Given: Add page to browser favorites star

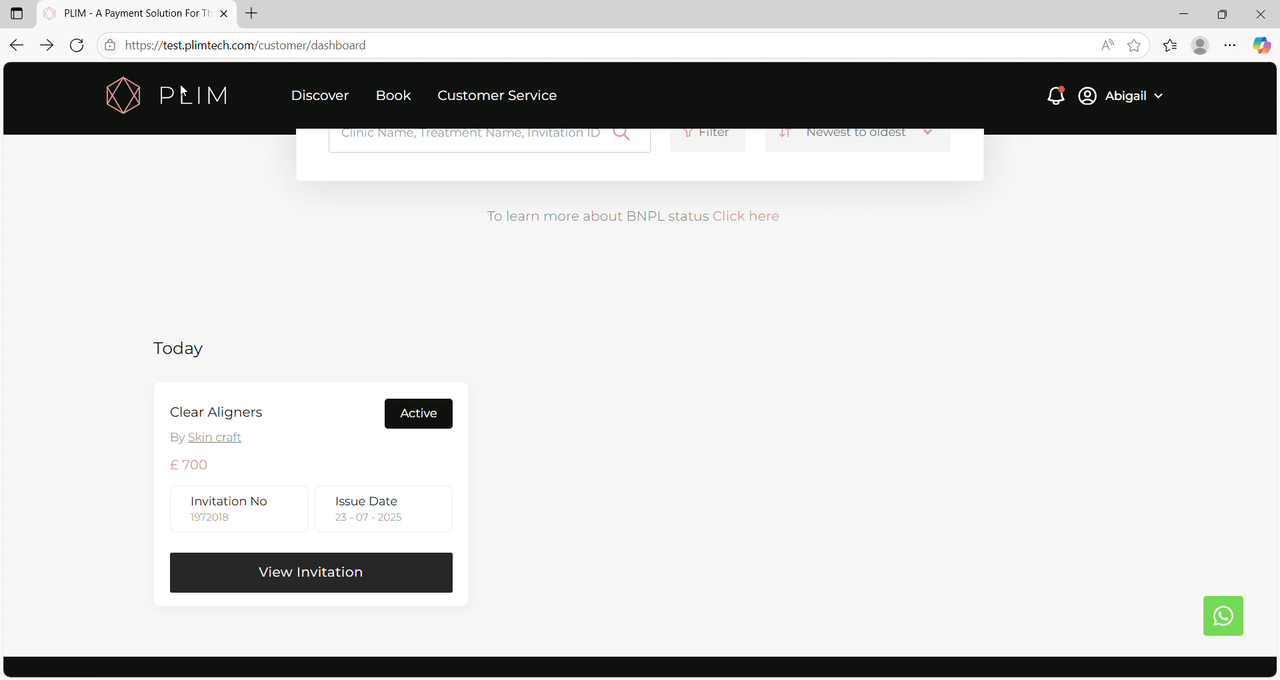Looking at the screenshot, I should [x=1134, y=45].
